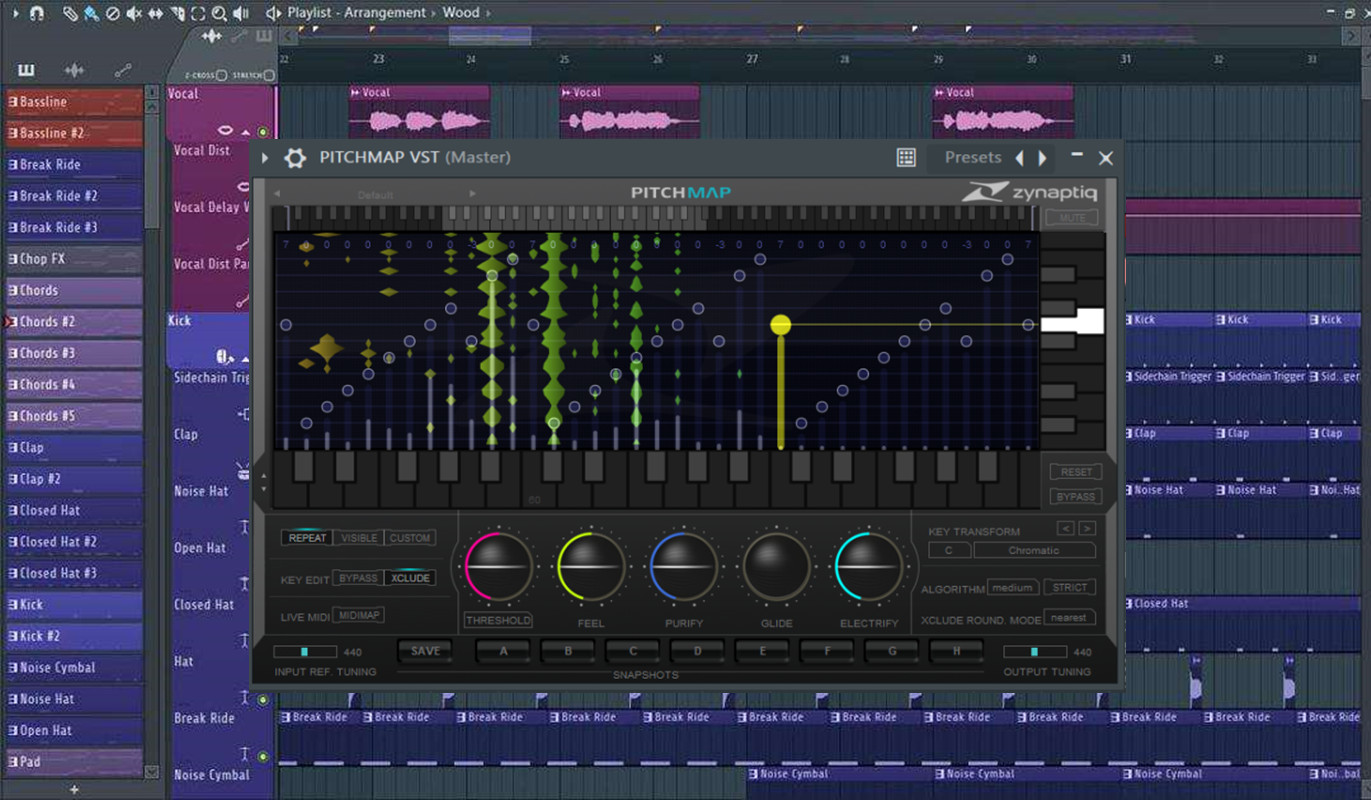Open Pitchmap gear settings icon
1371x800 pixels.
point(295,158)
